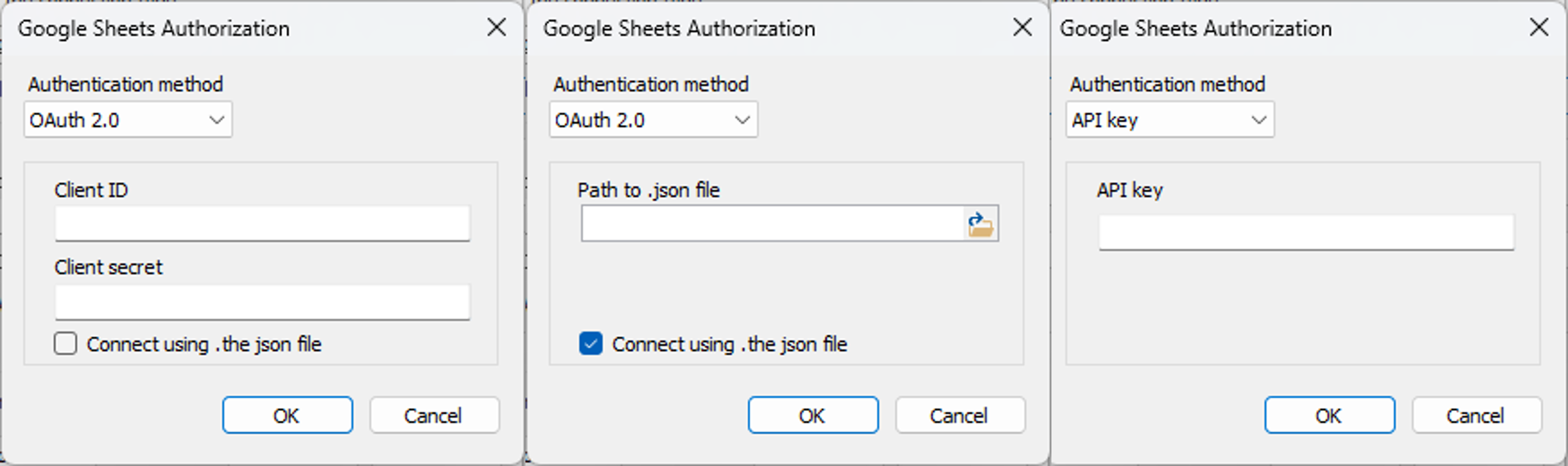The image size is (1568, 466).
Task: Expand the OAuth 2.0 dropdown above the .json path field
Action: point(653,120)
